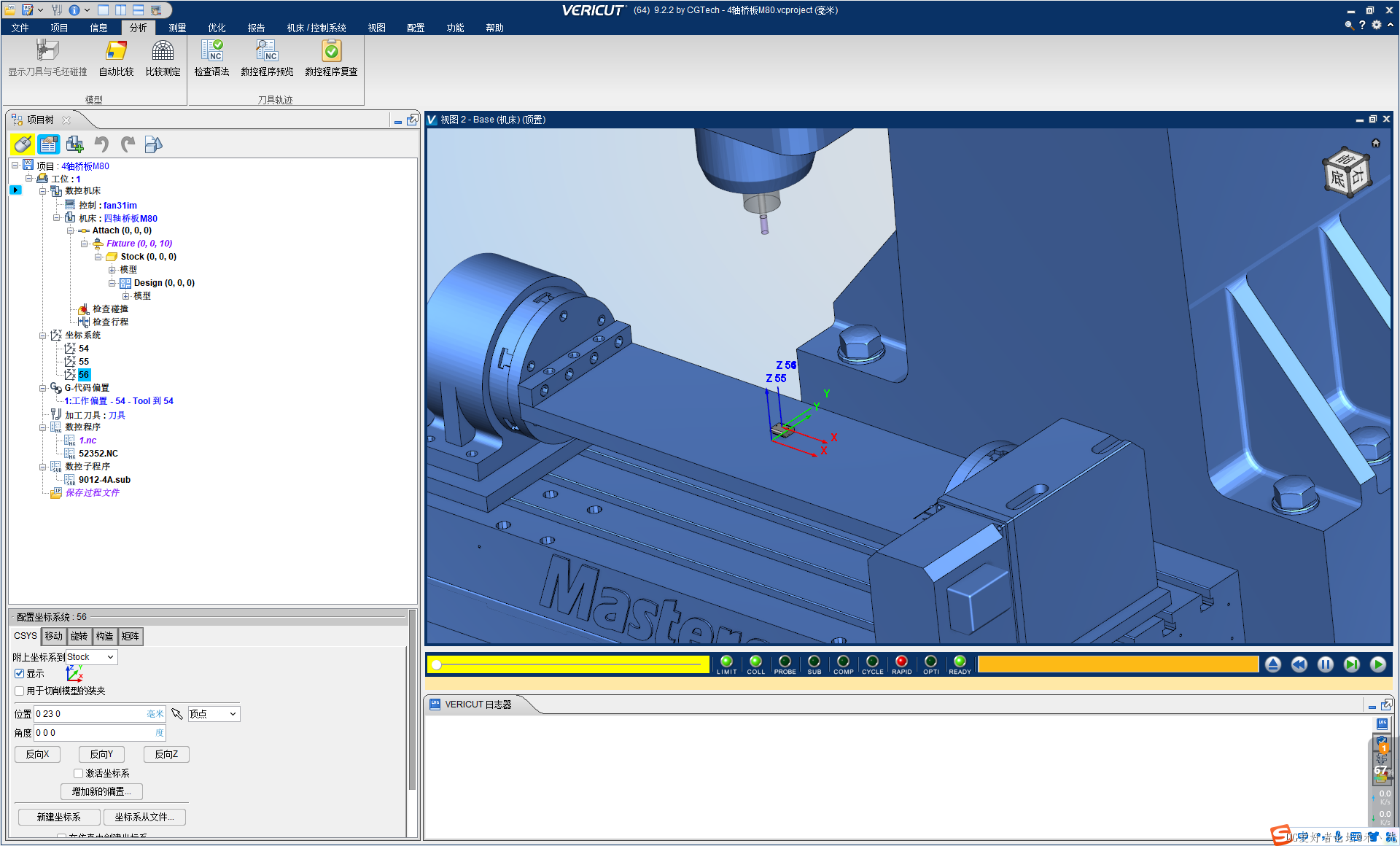Click the undo arrow in project tree
Screen dimensions: 1400x846
[101, 144]
